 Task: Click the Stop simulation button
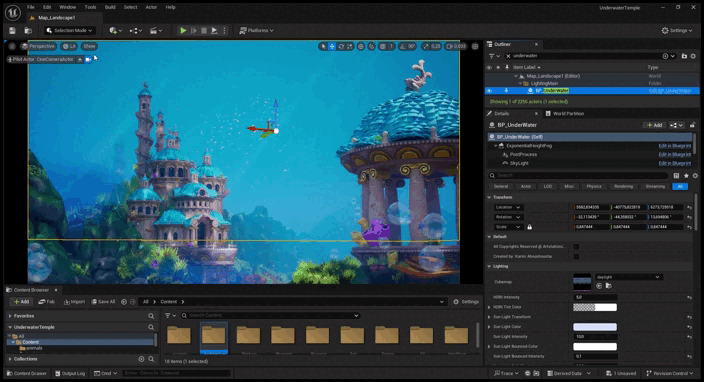[204, 31]
